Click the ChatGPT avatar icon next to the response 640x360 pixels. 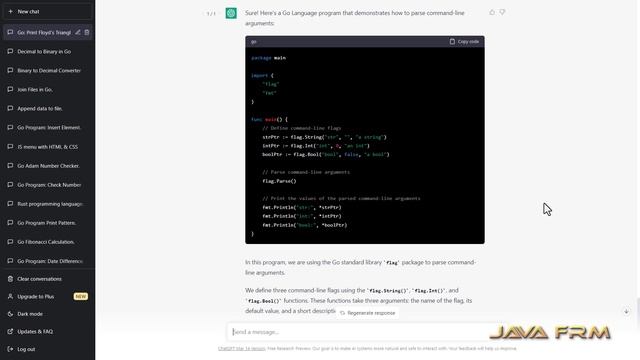pos(231,13)
